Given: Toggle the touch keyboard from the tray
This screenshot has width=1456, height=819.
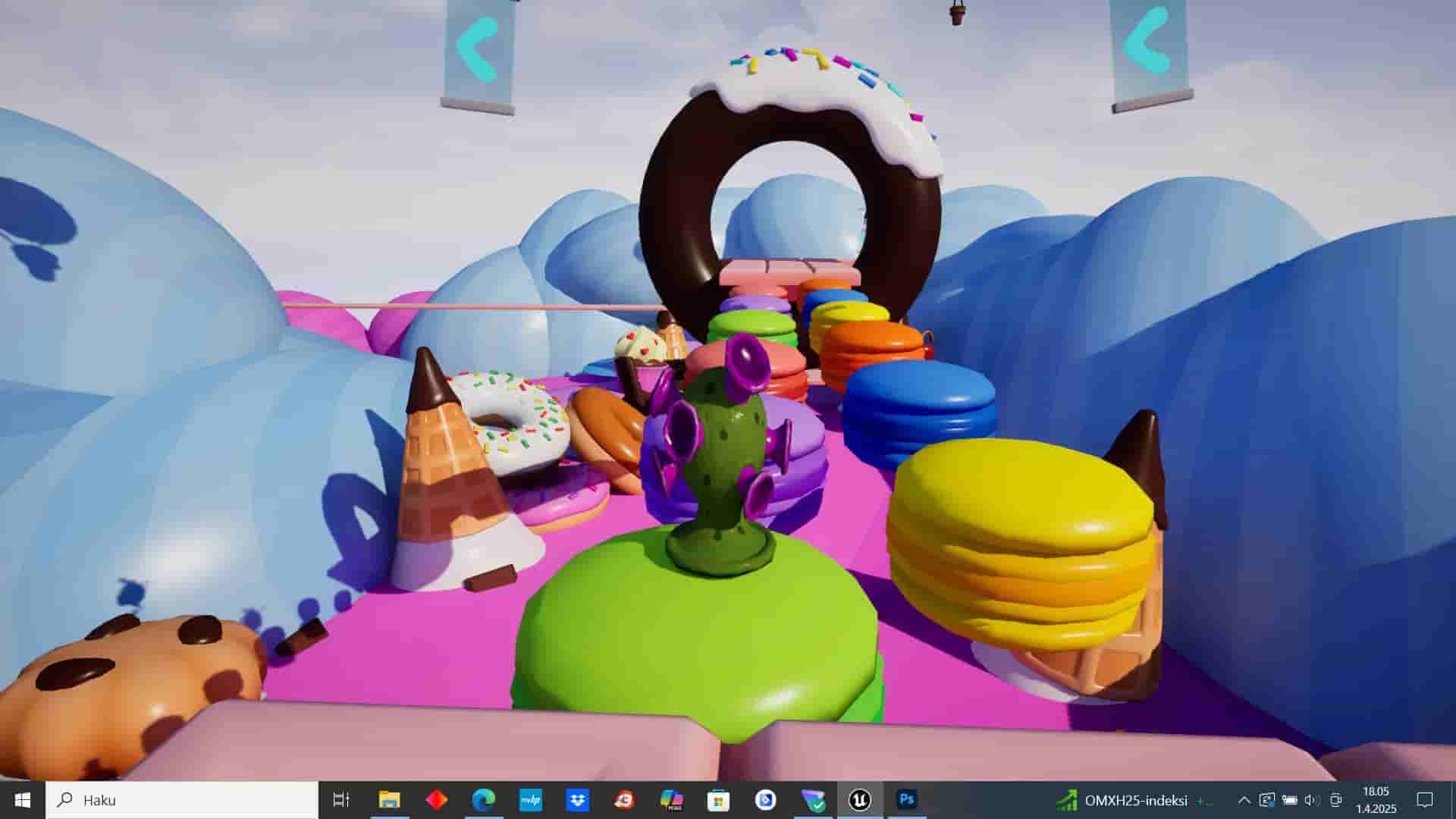Looking at the screenshot, I should (x=1335, y=800).
